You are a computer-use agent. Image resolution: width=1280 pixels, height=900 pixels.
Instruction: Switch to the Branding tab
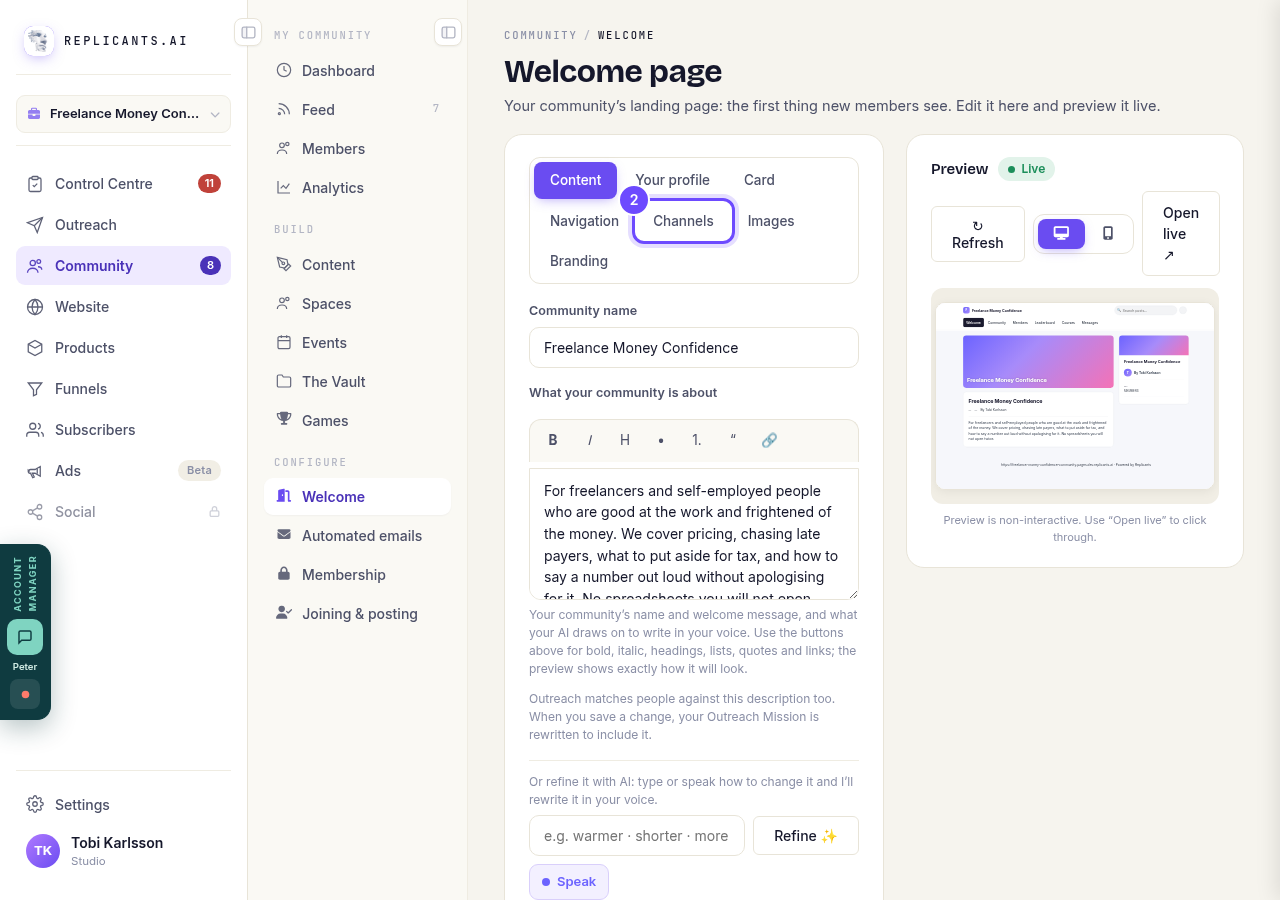[579, 261]
